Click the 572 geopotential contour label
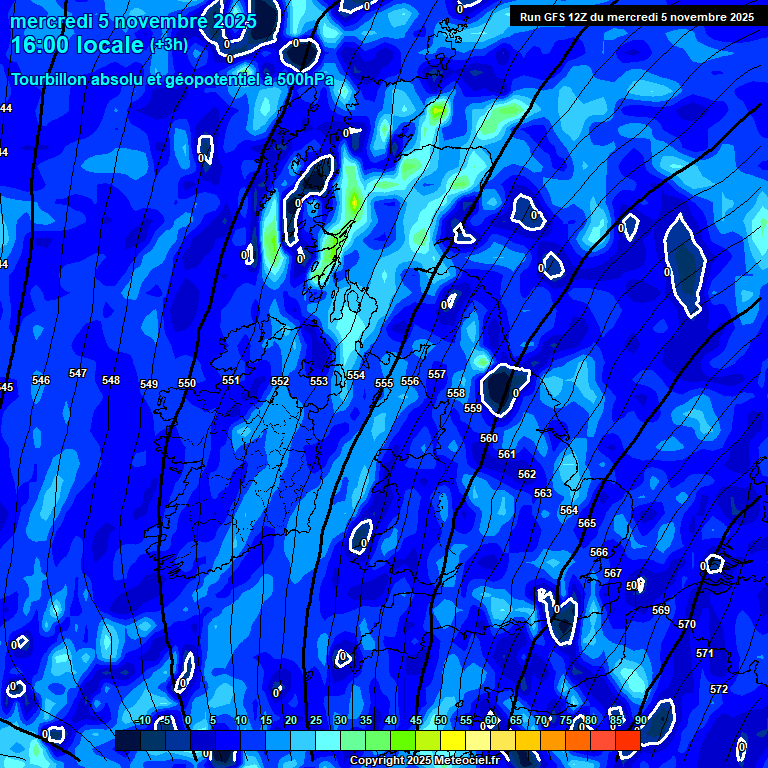This screenshot has width=768, height=768. click(719, 689)
